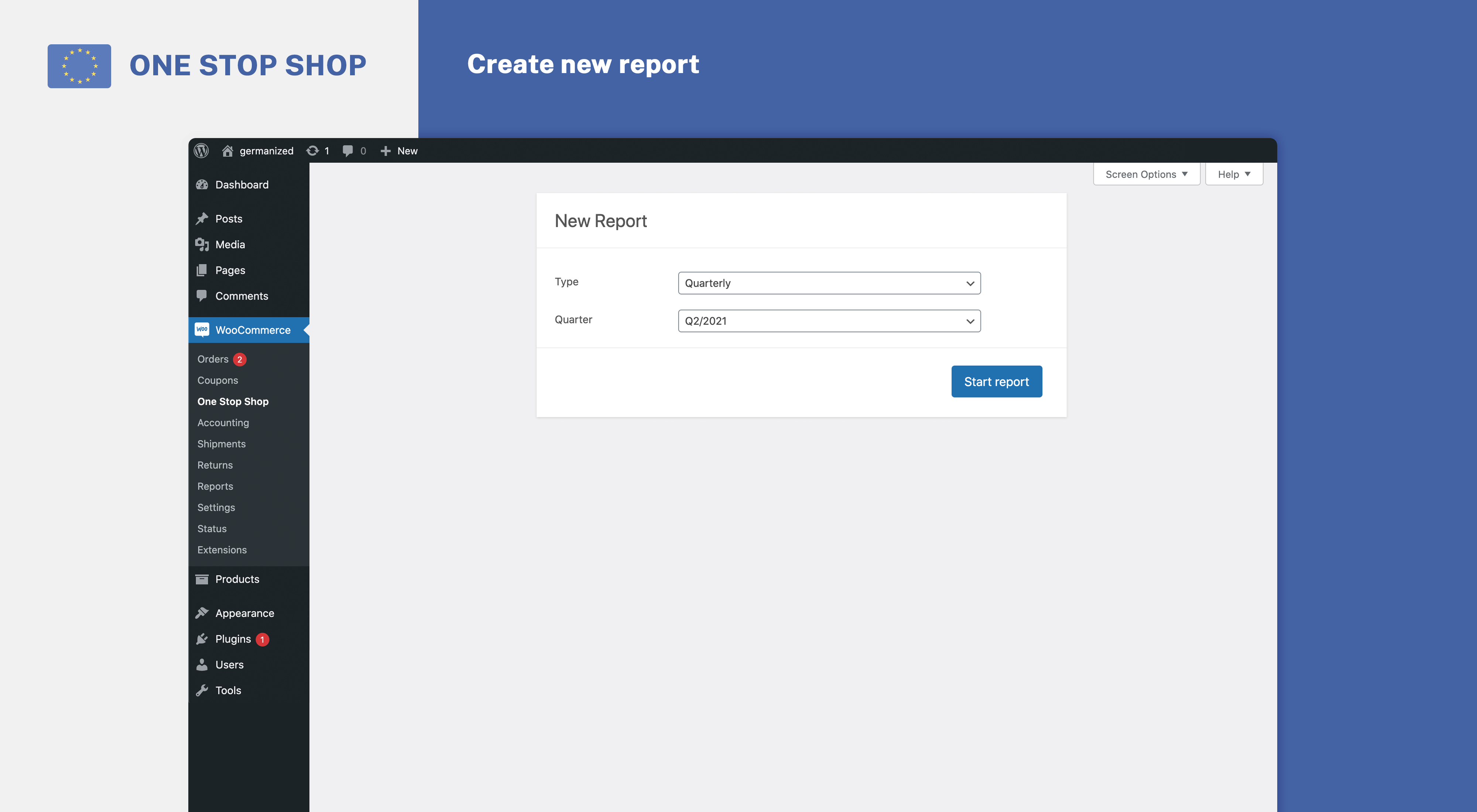
Task: Click the Plugins update badge showing 1
Action: (262, 640)
